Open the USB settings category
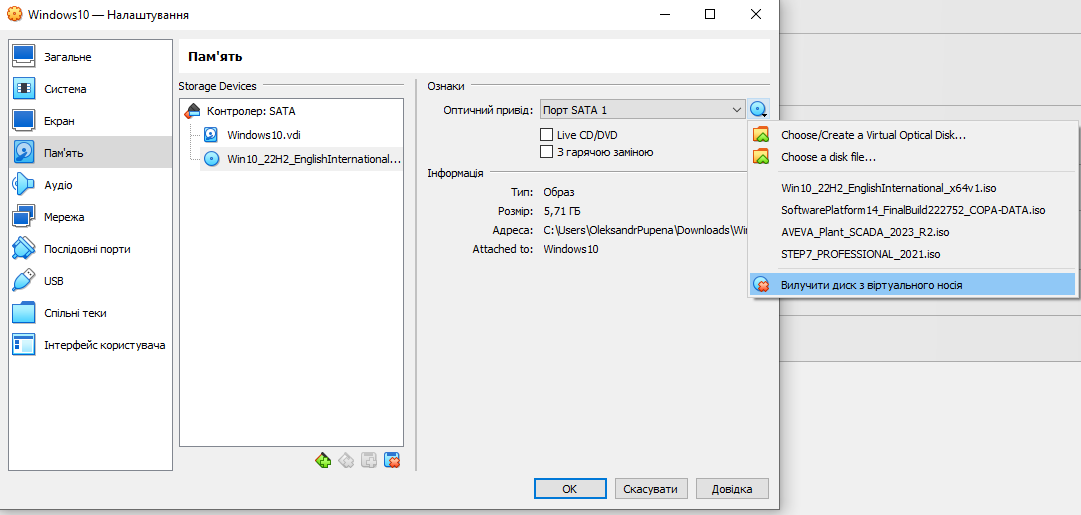 pyautogui.click(x=90, y=281)
